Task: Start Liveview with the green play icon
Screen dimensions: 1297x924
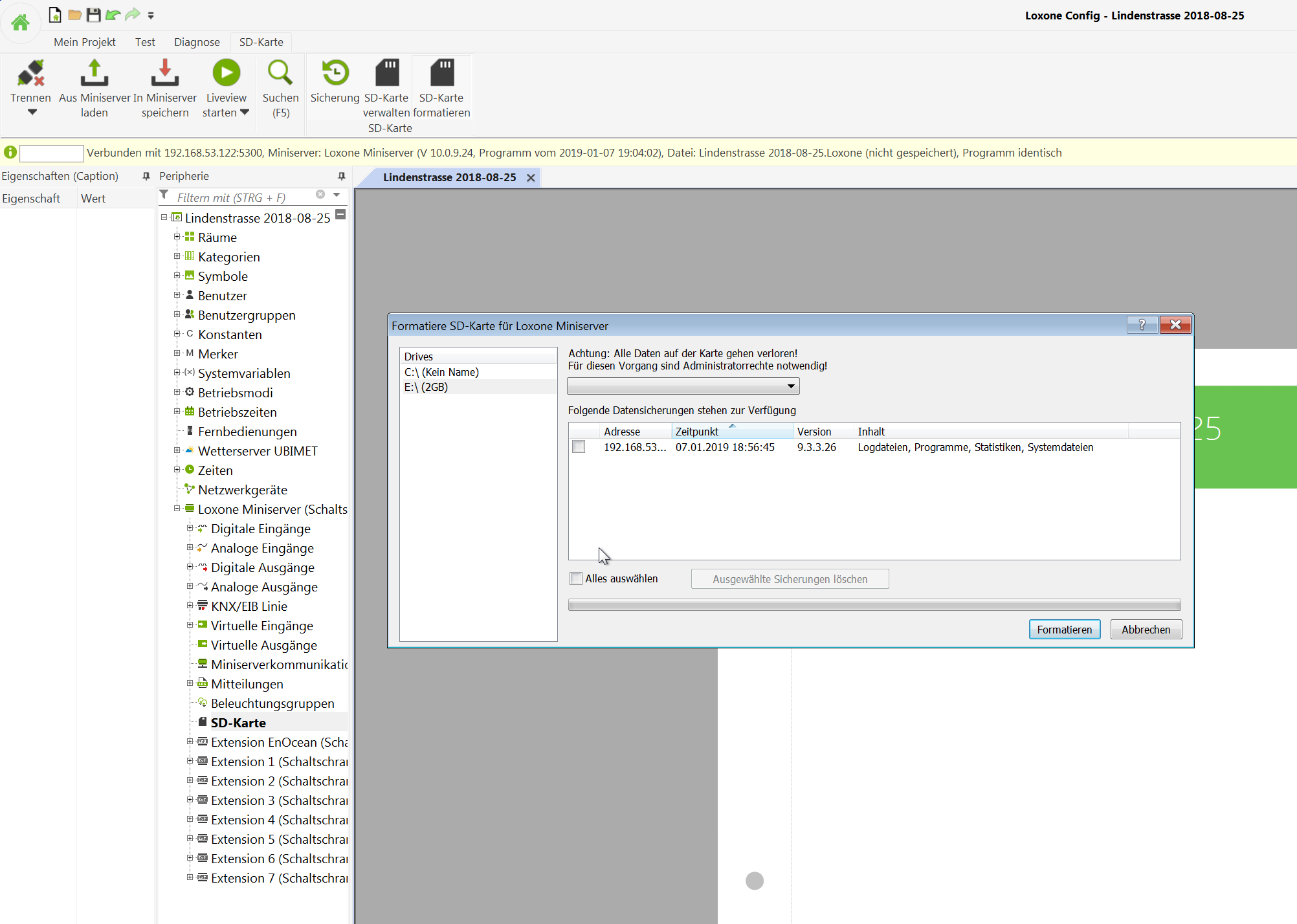Action: tap(227, 72)
